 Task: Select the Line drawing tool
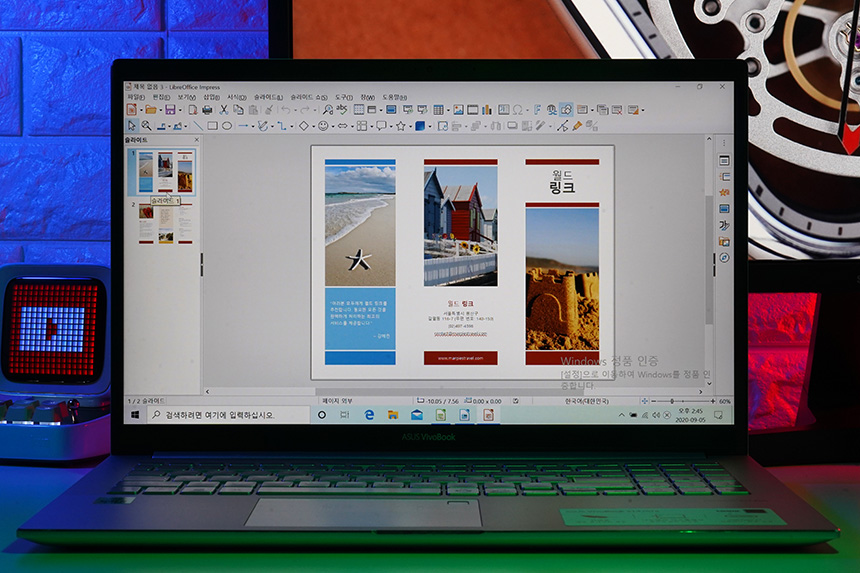pos(198,126)
